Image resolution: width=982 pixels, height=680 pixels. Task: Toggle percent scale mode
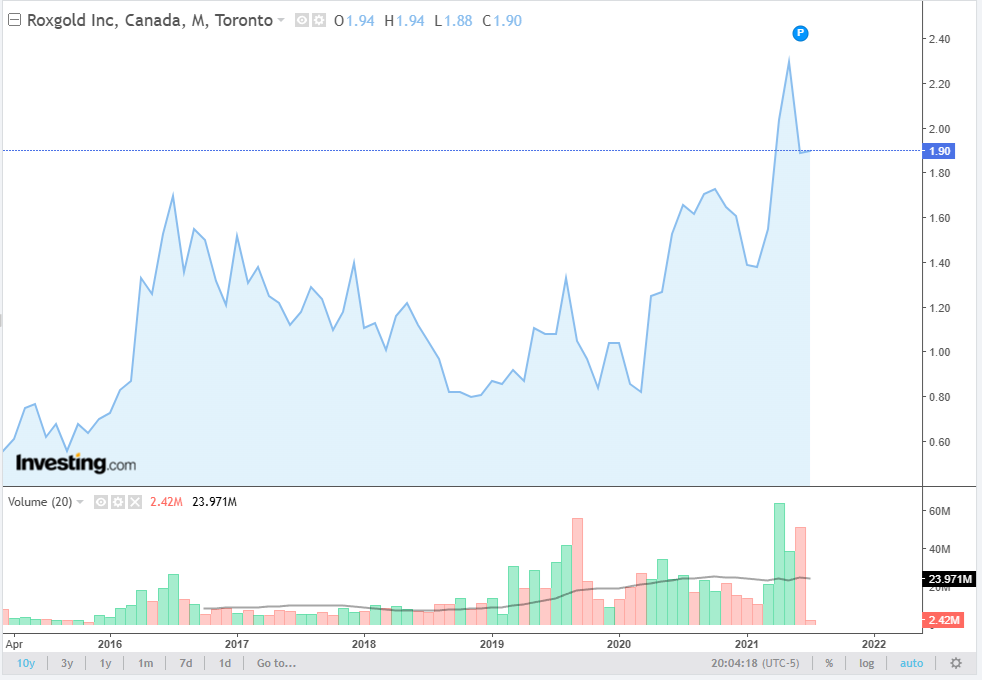coord(829,663)
